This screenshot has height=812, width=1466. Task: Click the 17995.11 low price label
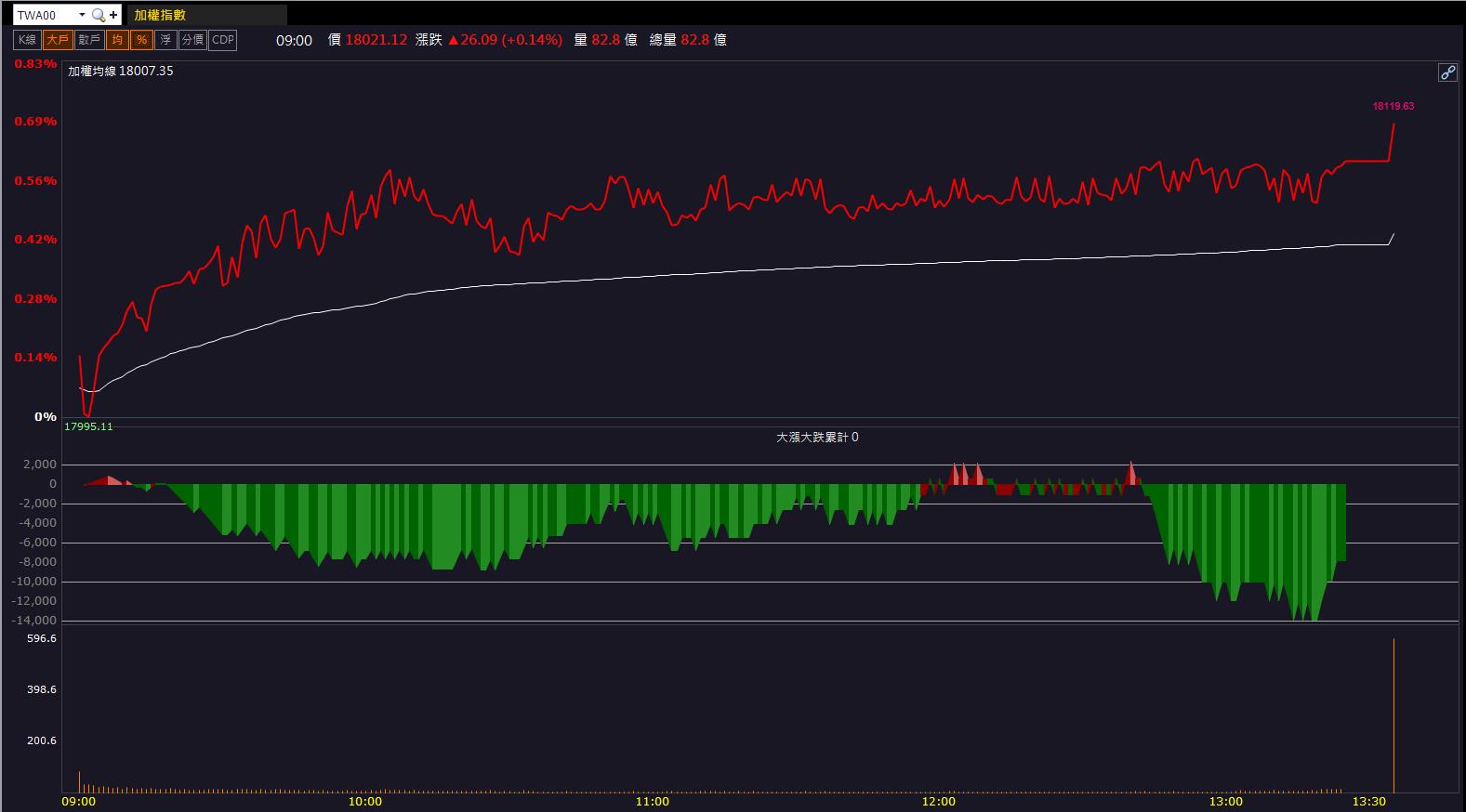click(88, 426)
